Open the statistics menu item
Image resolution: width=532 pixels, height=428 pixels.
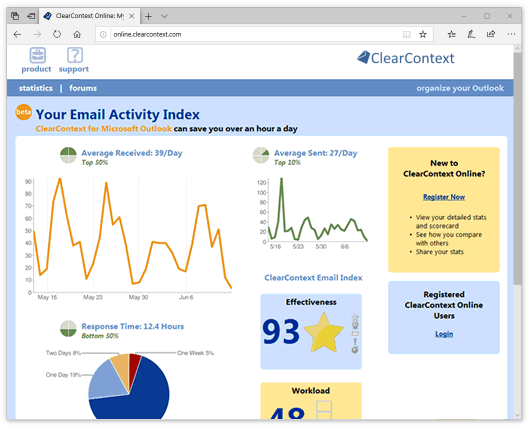(36, 88)
